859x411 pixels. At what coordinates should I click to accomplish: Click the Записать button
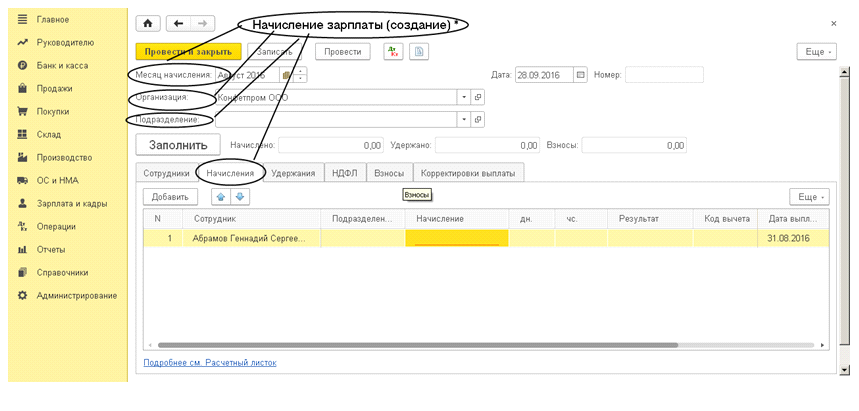coord(274,52)
